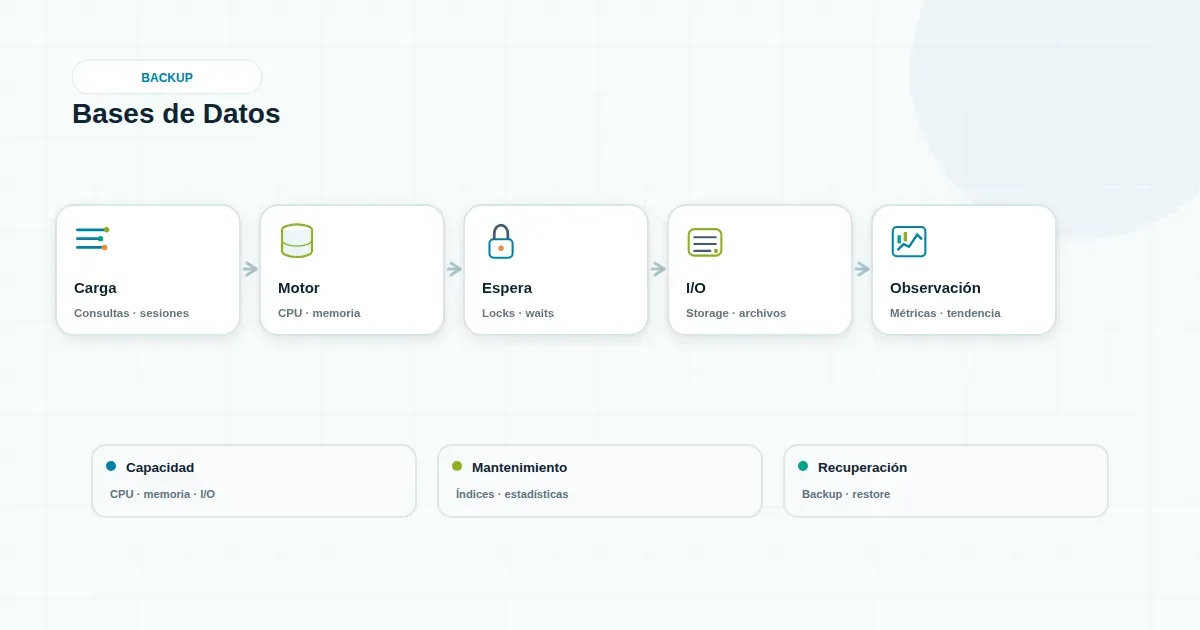Click the 'Índices · estadísticas' text

[x=512, y=494]
